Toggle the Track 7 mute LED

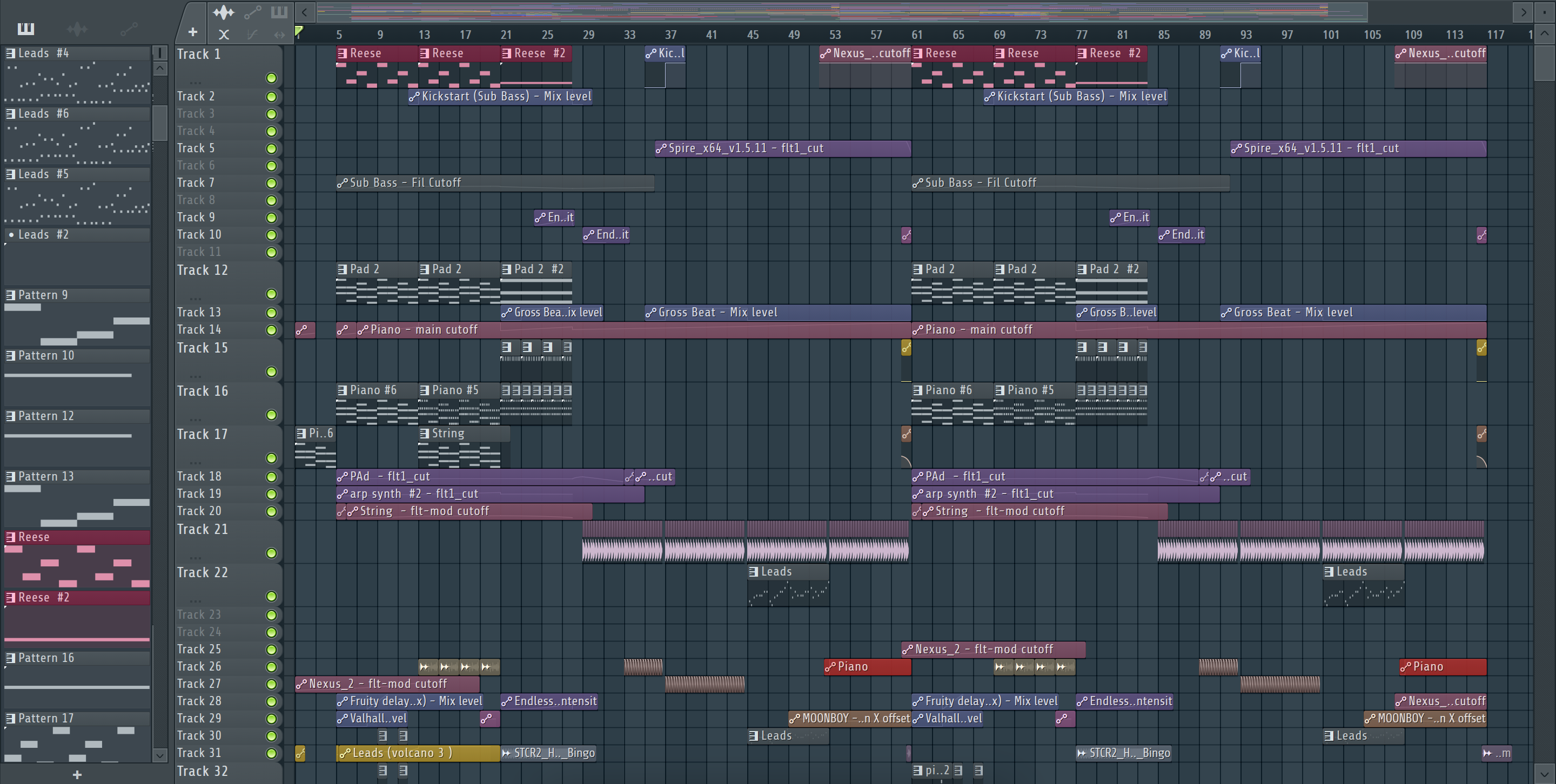pyautogui.click(x=271, y=183)
